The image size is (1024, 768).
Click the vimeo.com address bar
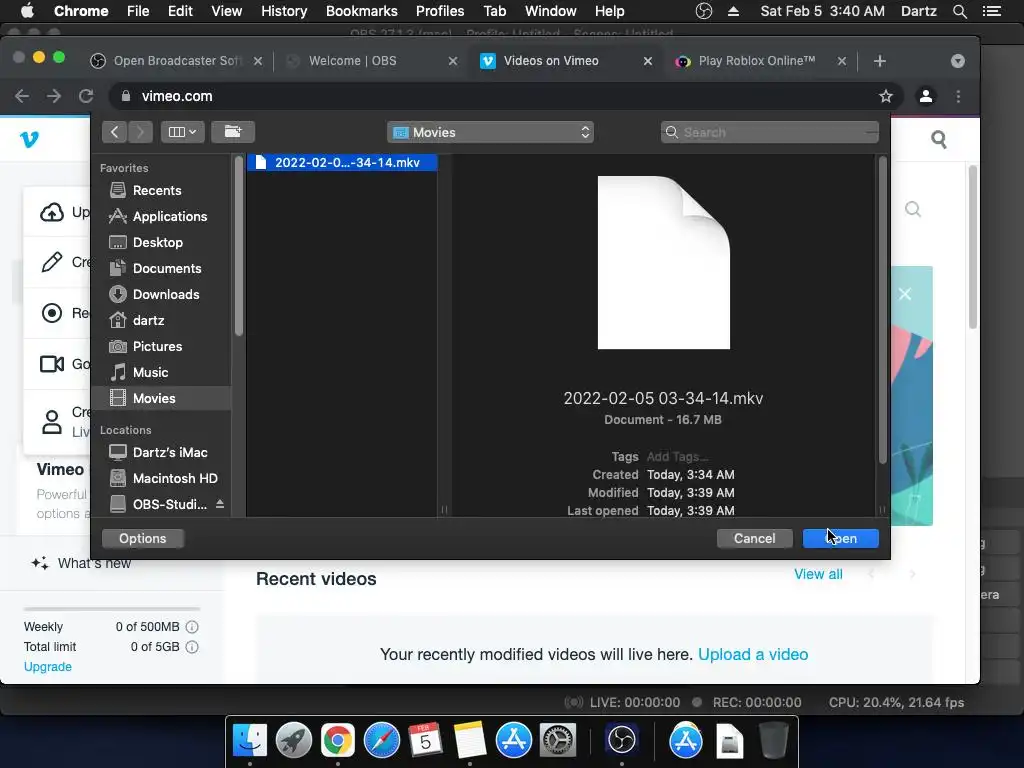point(503,96)
